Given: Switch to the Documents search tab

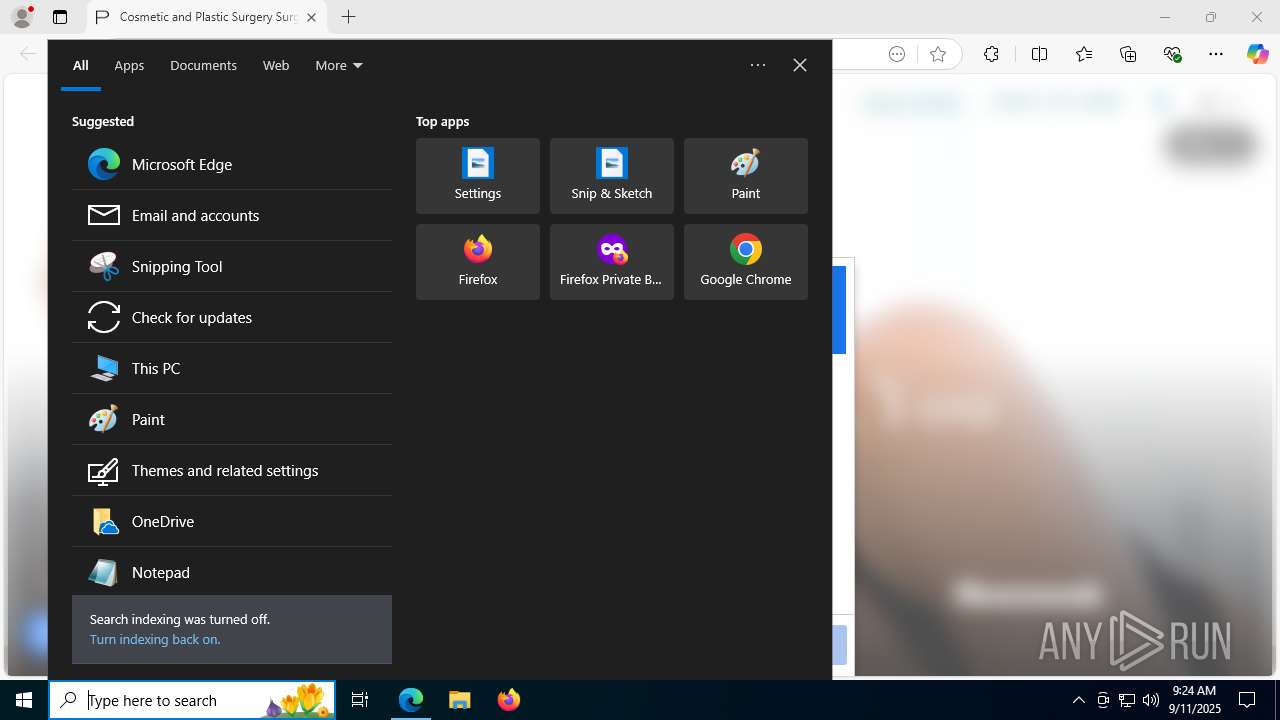Looking at the screenshot, I should [203, 65].
